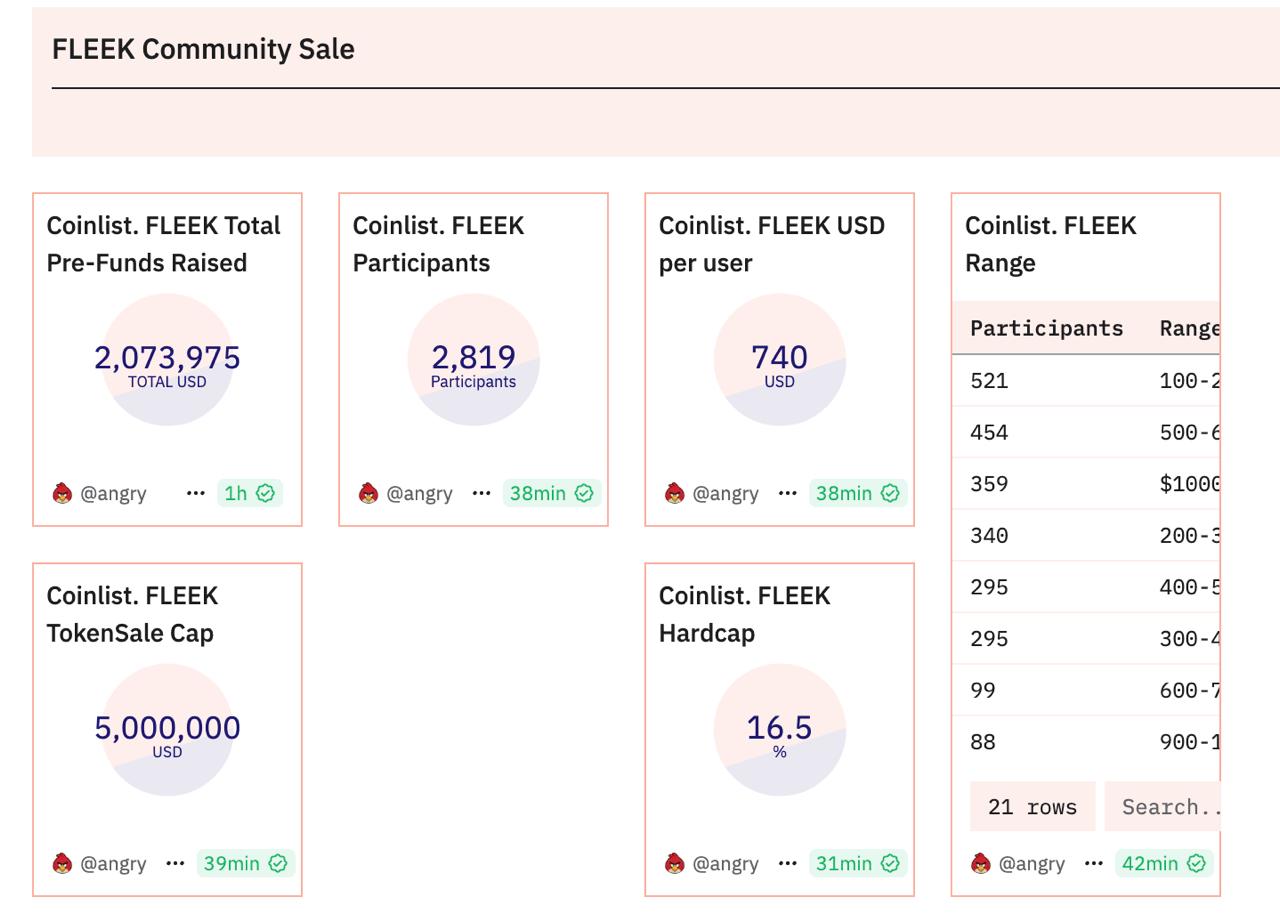The width and height of the screenshot is (1280, 922).
Task: Open the three-dot menu on Hardcap card
Action: click(787, 863)
